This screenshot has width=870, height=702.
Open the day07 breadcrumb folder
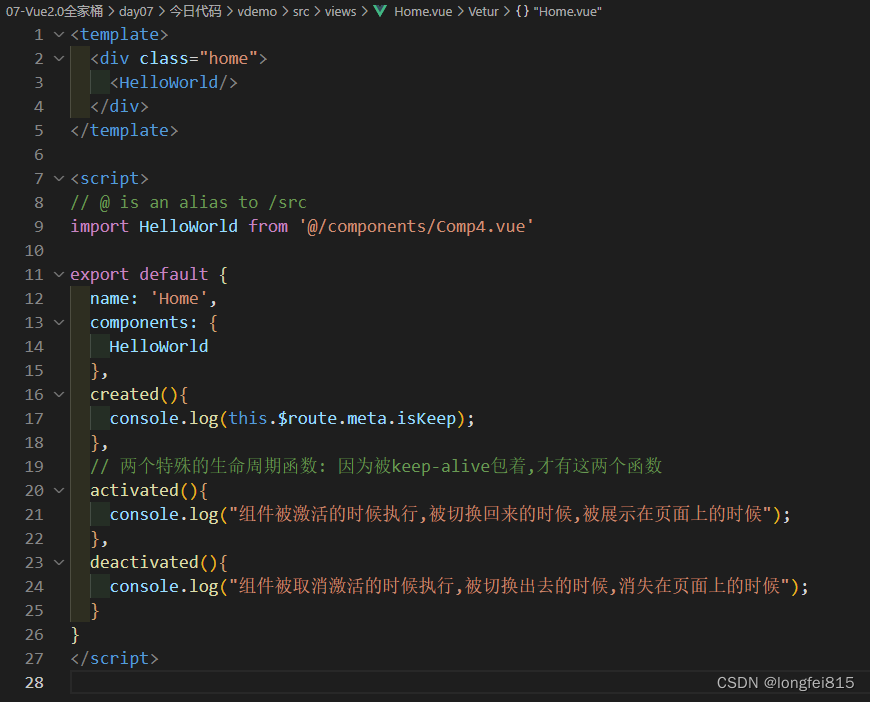pos(135,11)
